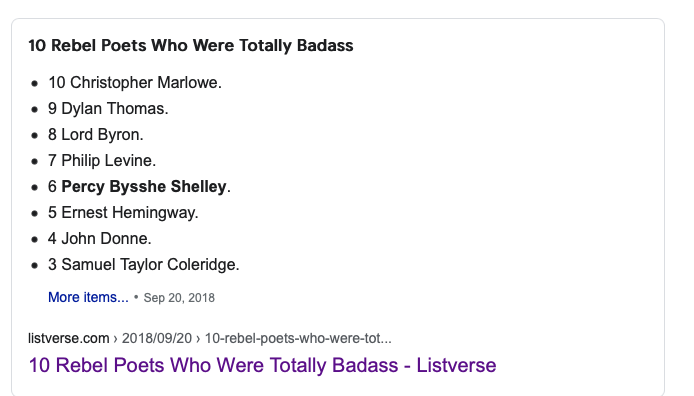Click the 2018/09/20 breadcrumb segment
This screenshot has height=396, width=694.
pos(157,338)
